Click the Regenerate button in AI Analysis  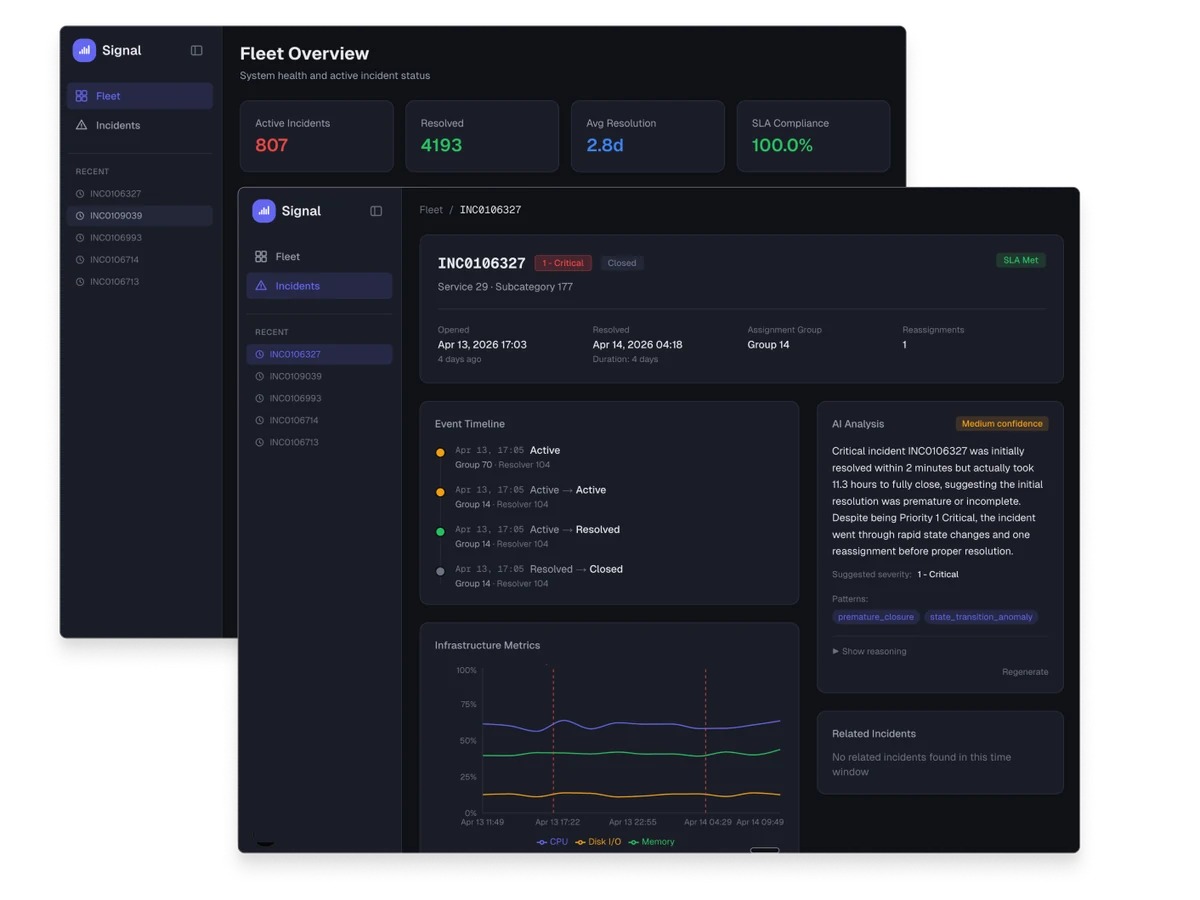1025,672
